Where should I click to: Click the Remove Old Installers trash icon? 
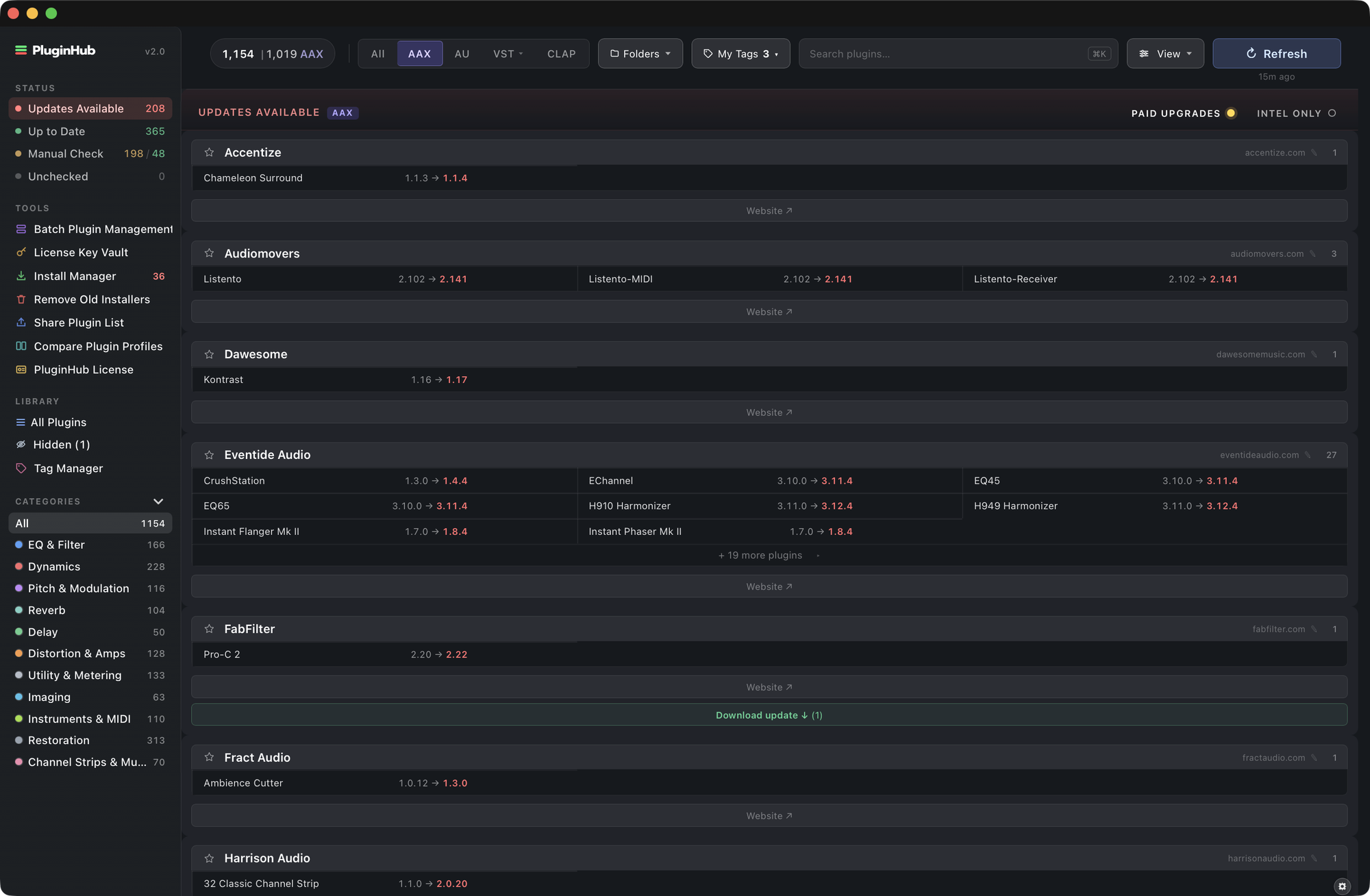point(21,299)
